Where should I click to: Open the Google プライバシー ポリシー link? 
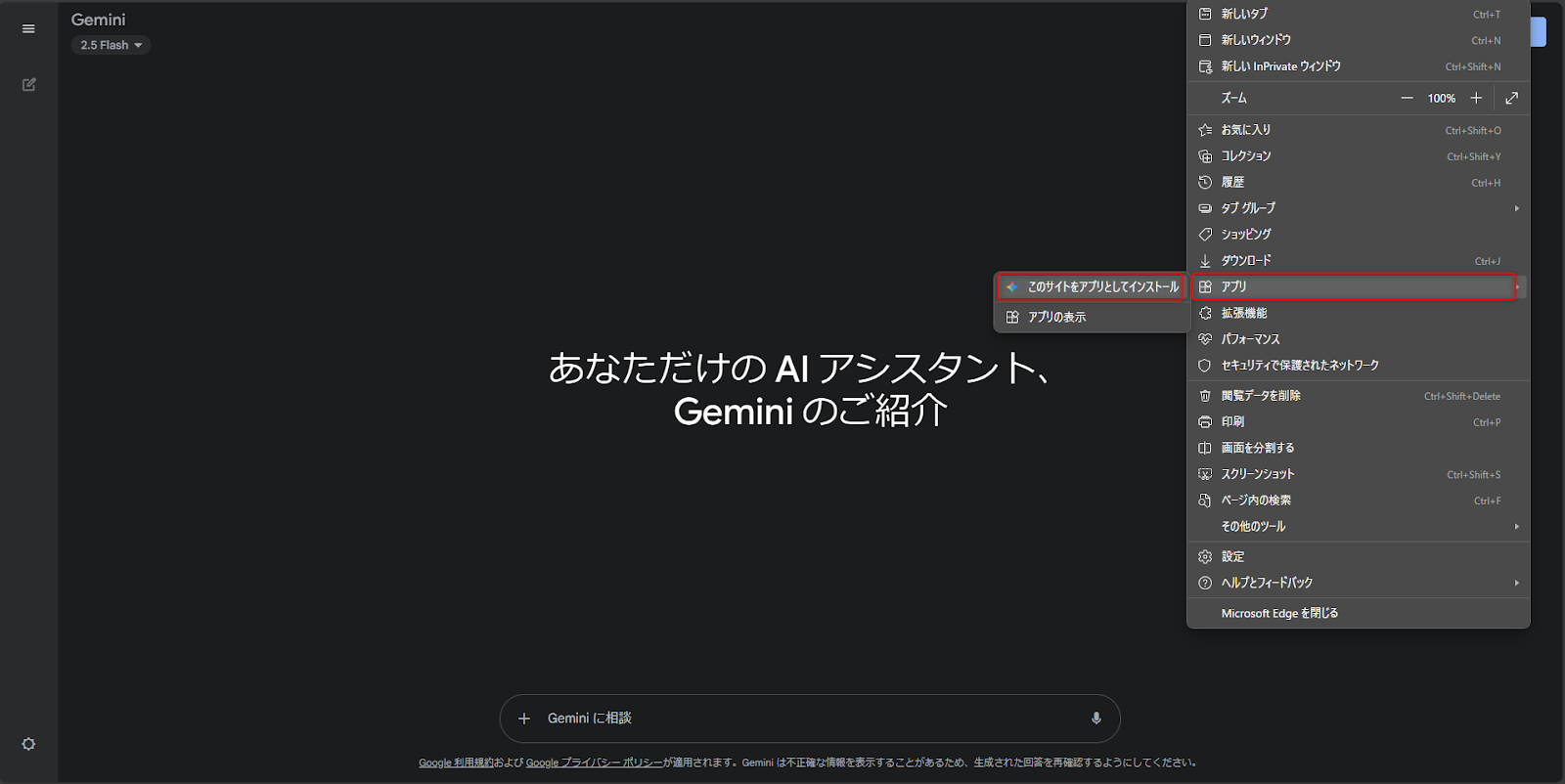[x=594, y=762]
